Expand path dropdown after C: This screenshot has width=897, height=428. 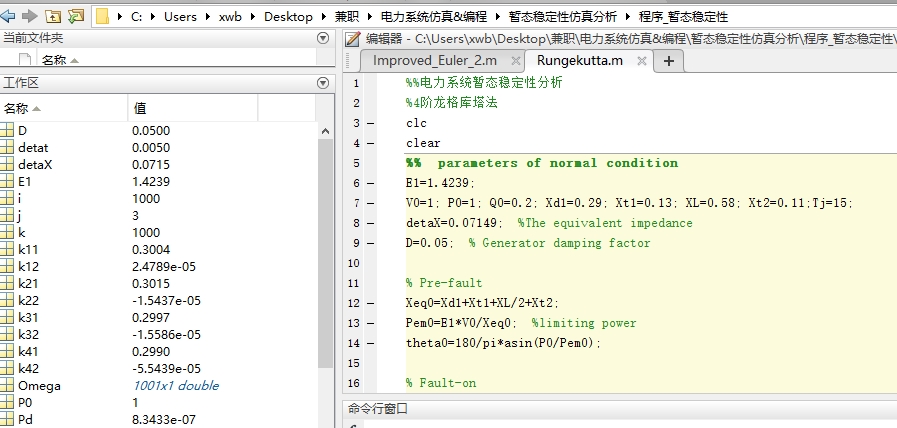tap(153, 17)
